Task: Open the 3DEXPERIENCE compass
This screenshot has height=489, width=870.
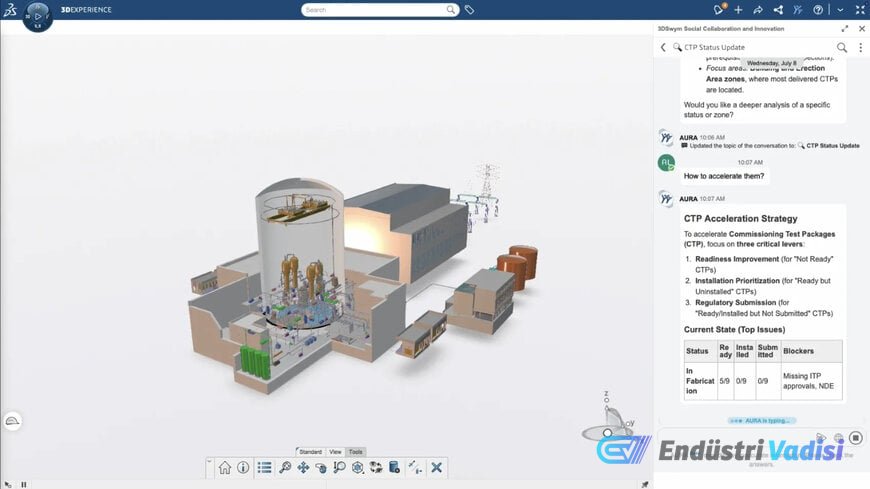Action: [38, 16]
